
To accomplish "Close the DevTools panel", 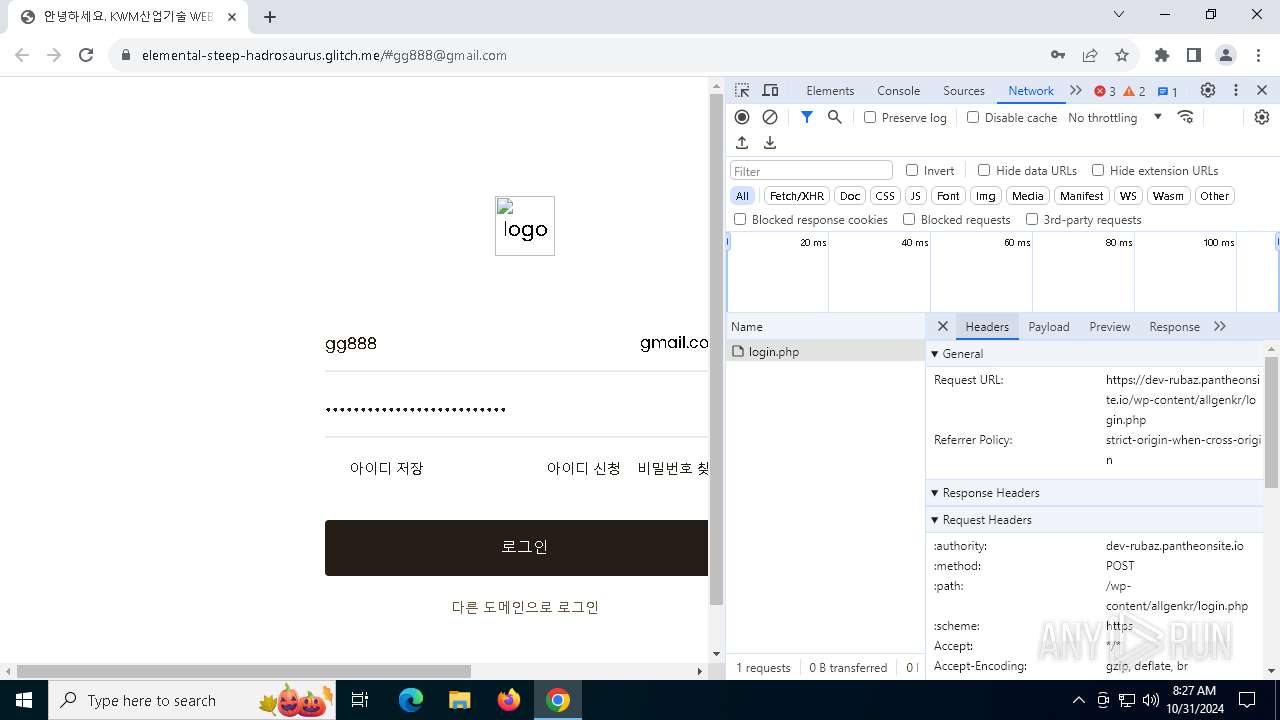I will 1262,90.
